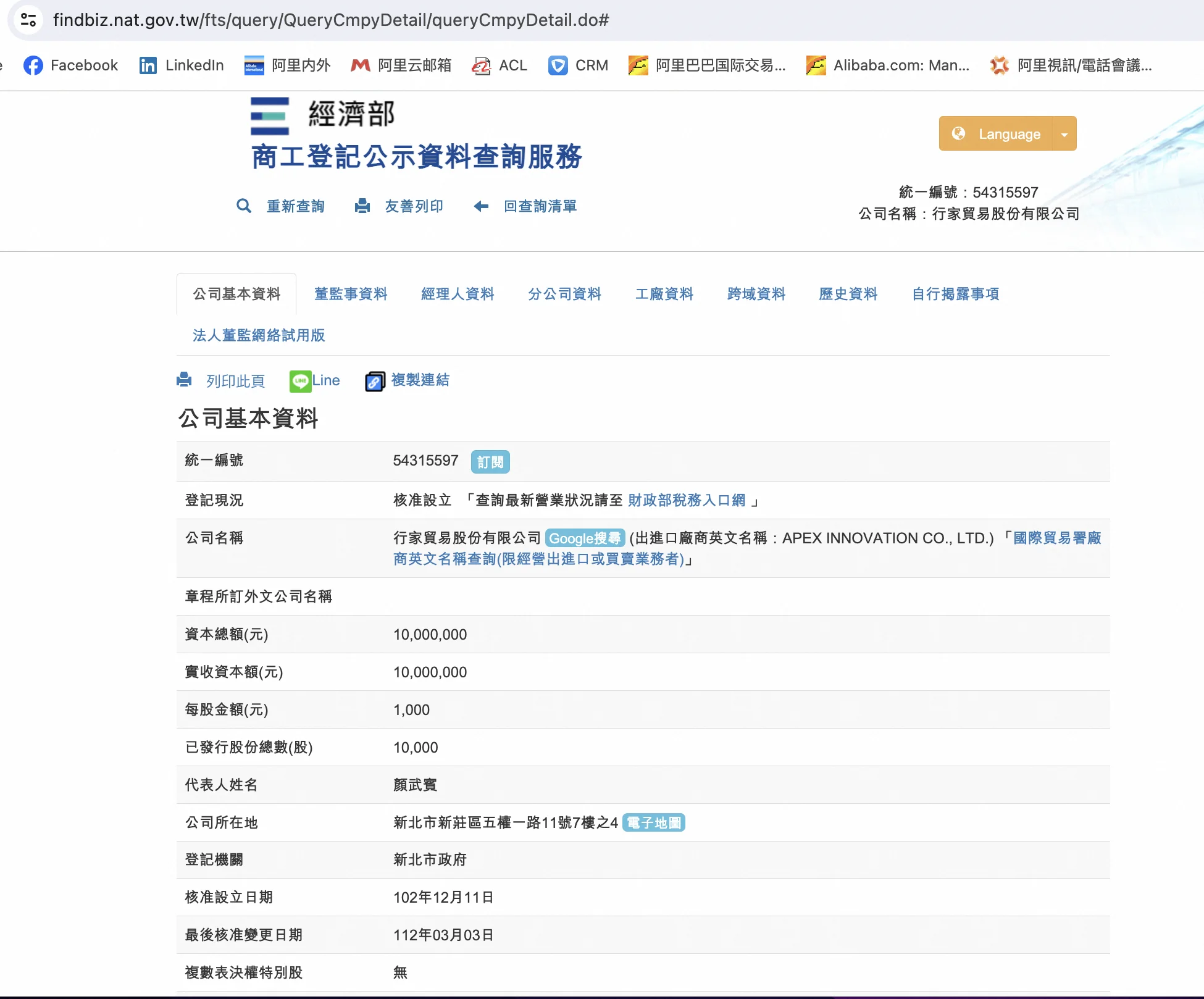
Task: Click the 訂閱 subscribe button
Action: tap(490, 462)
